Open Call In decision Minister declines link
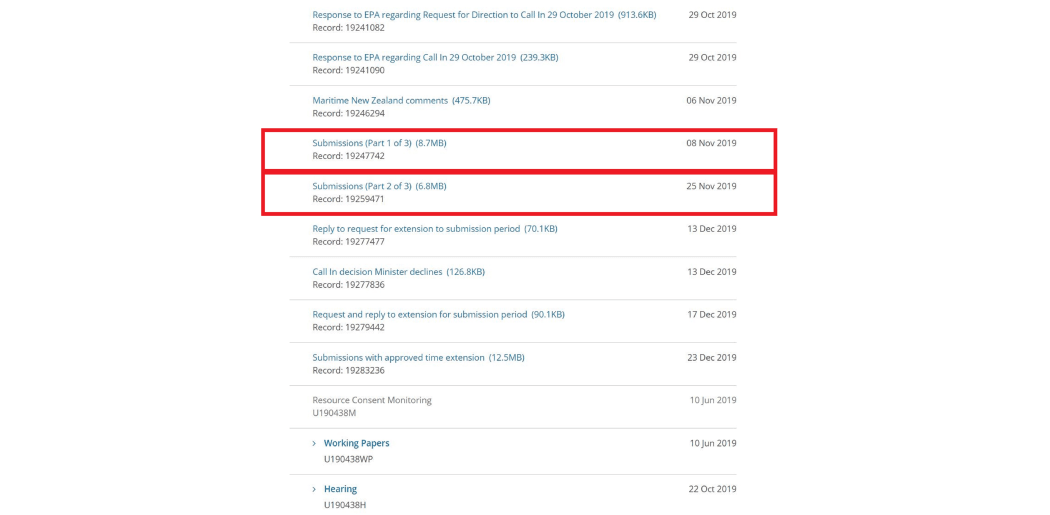The image size is (1050, 515). tap(398, 272)
